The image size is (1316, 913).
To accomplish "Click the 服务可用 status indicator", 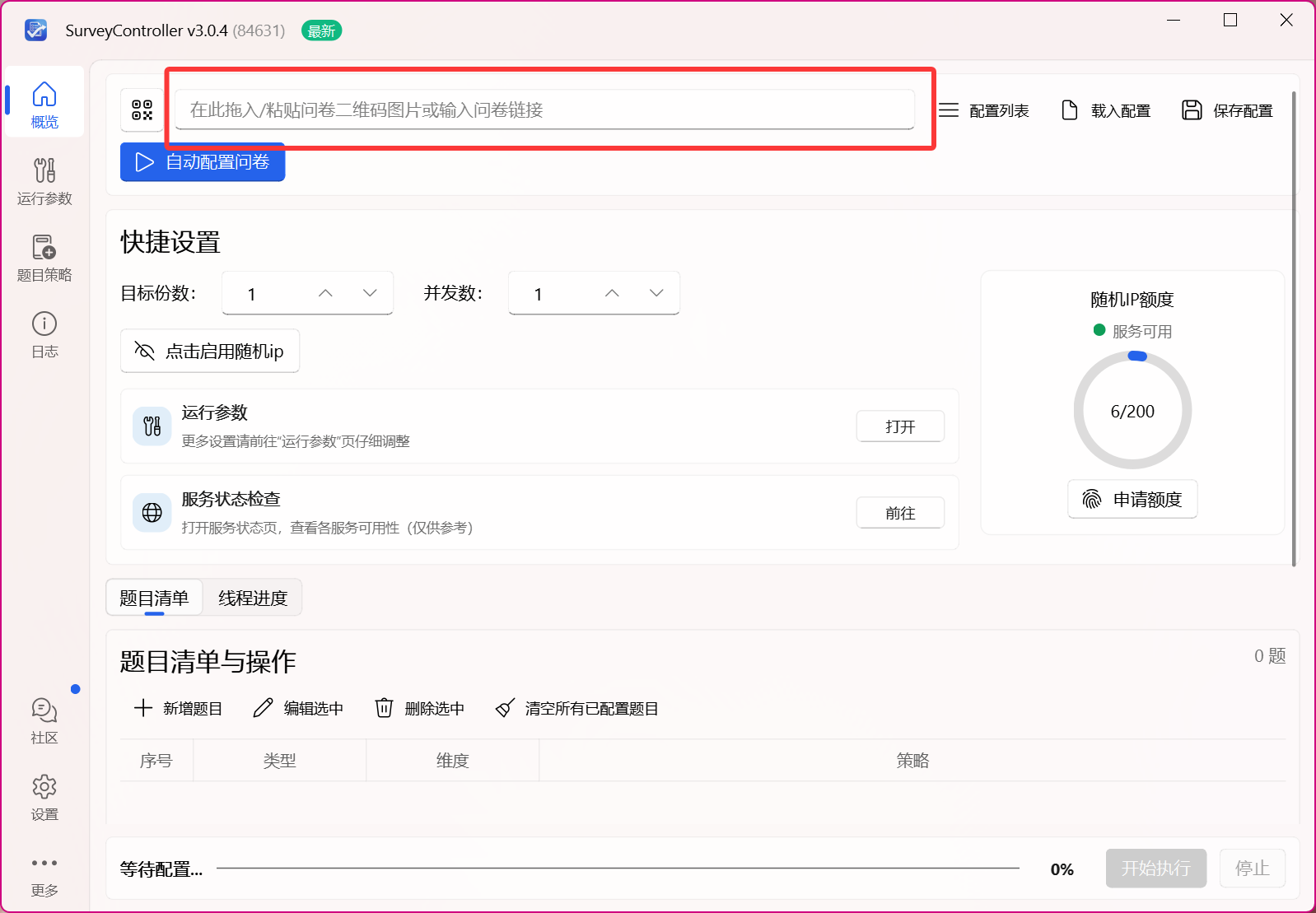I will click(x=1132, y=331).
